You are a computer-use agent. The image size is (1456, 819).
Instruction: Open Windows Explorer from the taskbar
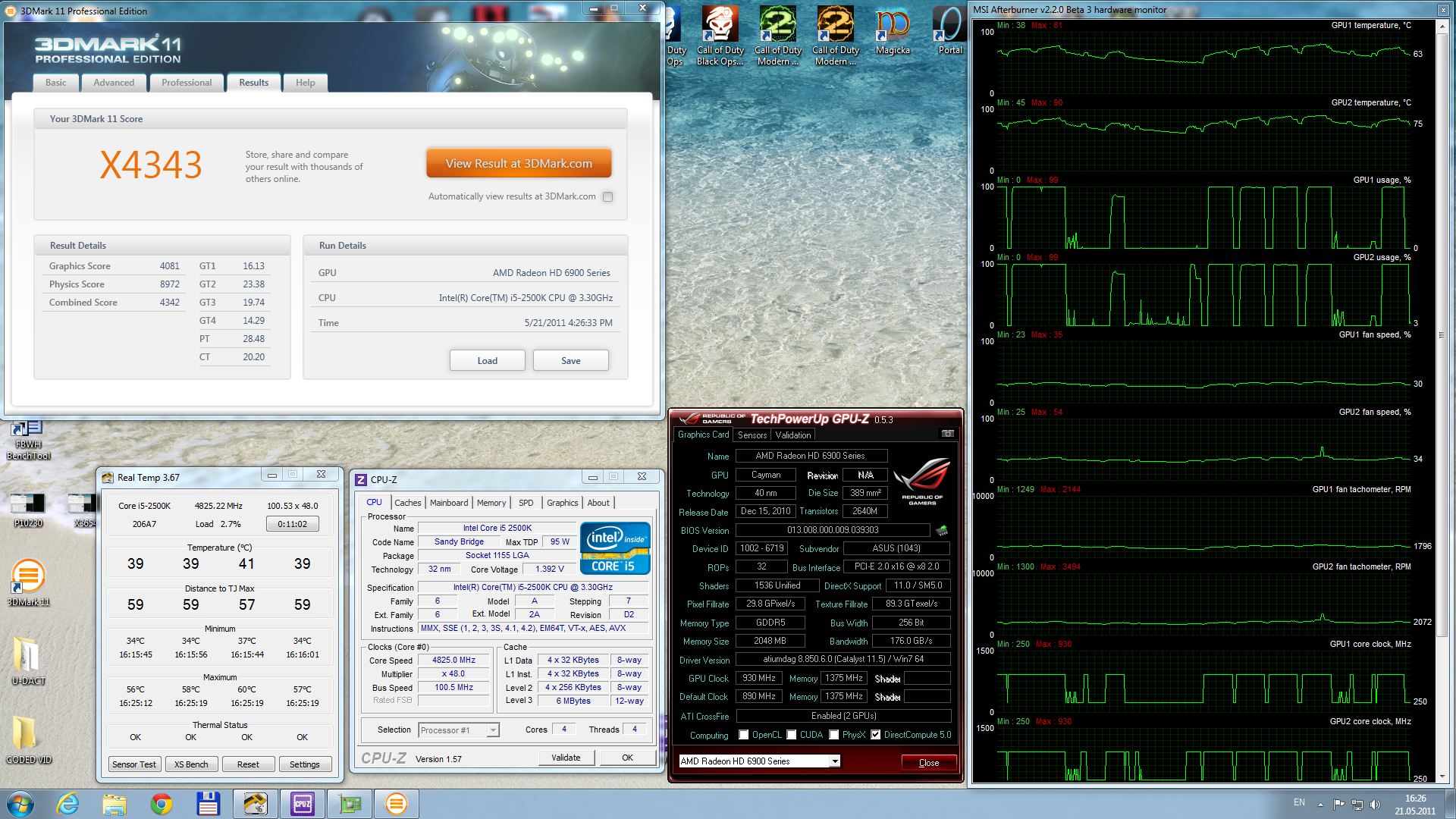(x=115, y=804)
